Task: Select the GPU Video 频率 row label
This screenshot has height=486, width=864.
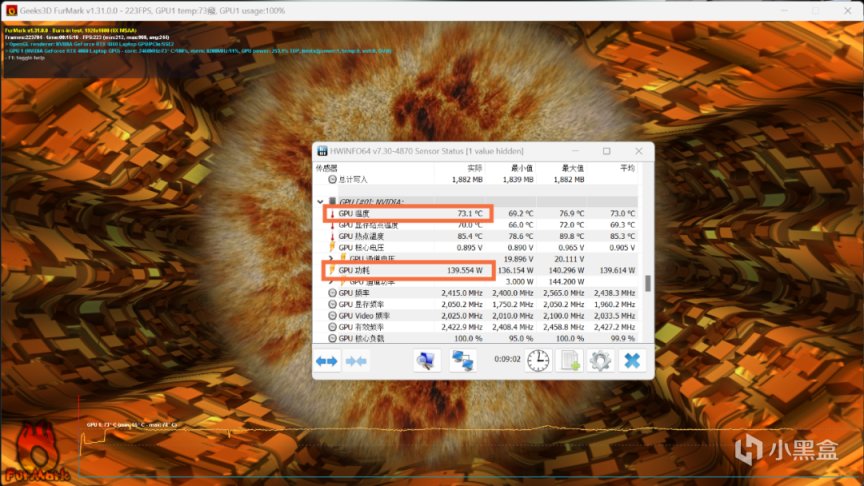Action: coord(364,316)
